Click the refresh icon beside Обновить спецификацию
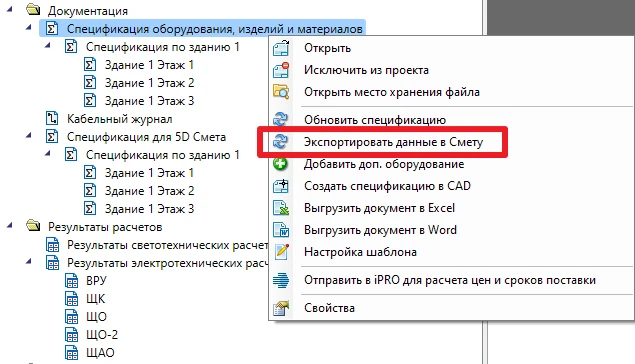 (280, 119)
